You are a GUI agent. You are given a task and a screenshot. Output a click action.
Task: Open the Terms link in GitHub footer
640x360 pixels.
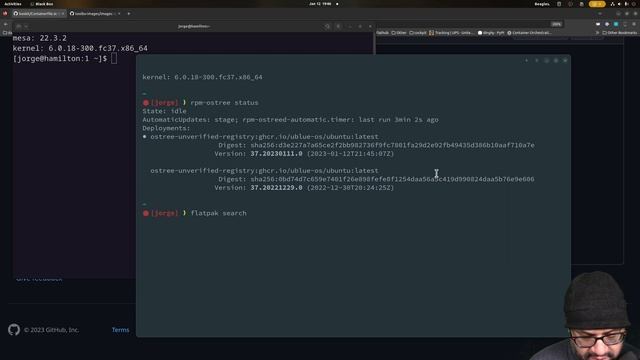tap(120, 330)
